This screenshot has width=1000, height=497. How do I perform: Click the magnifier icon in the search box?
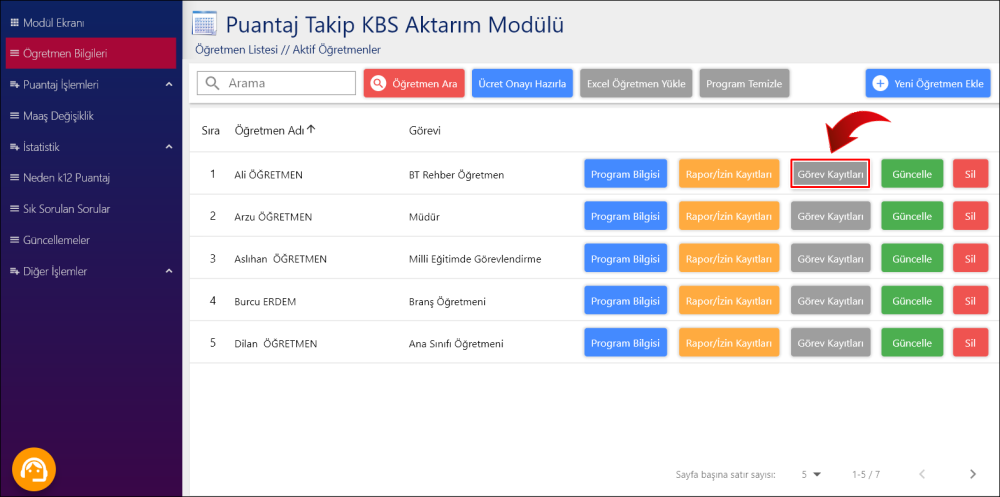(x=211, y=84)
